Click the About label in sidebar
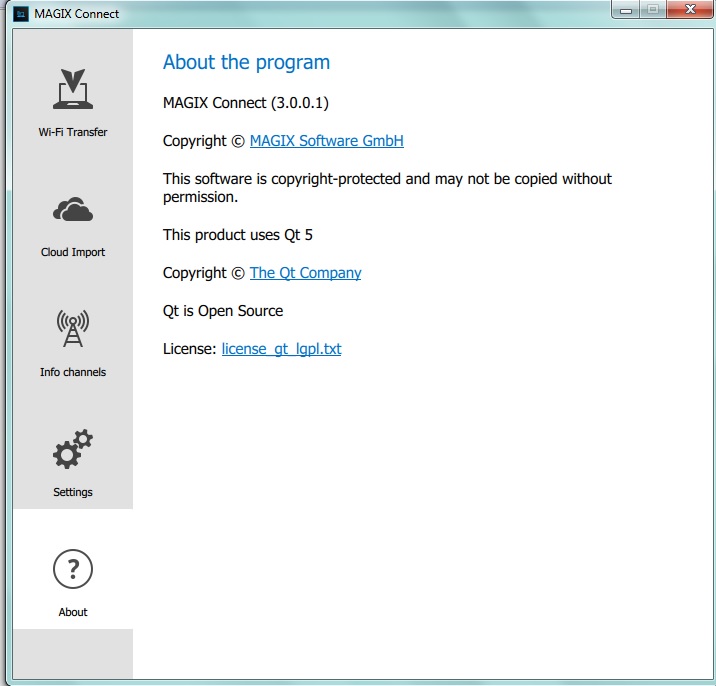 pyautogui.click(x=73, y=612)
